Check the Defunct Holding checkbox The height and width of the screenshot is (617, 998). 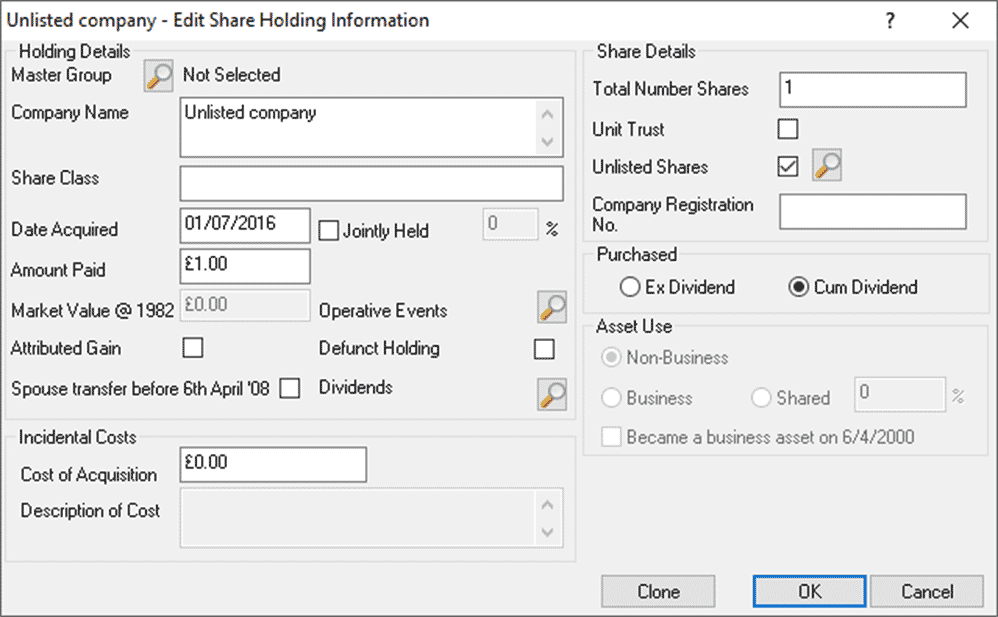(544, 348)
